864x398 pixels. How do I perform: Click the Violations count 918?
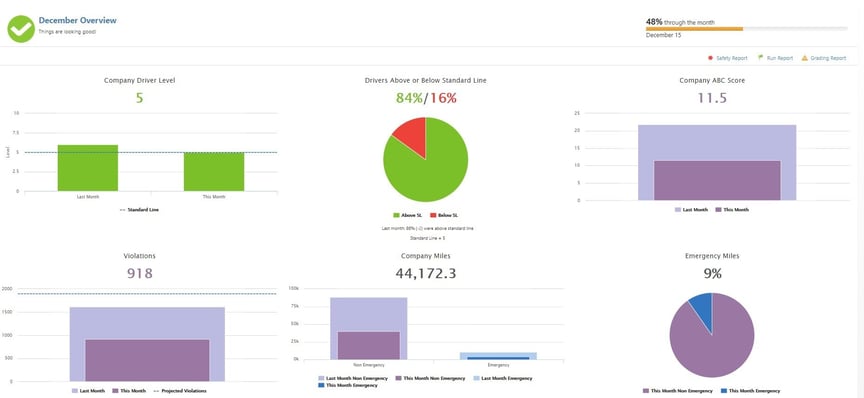click(x=139, y=273)
